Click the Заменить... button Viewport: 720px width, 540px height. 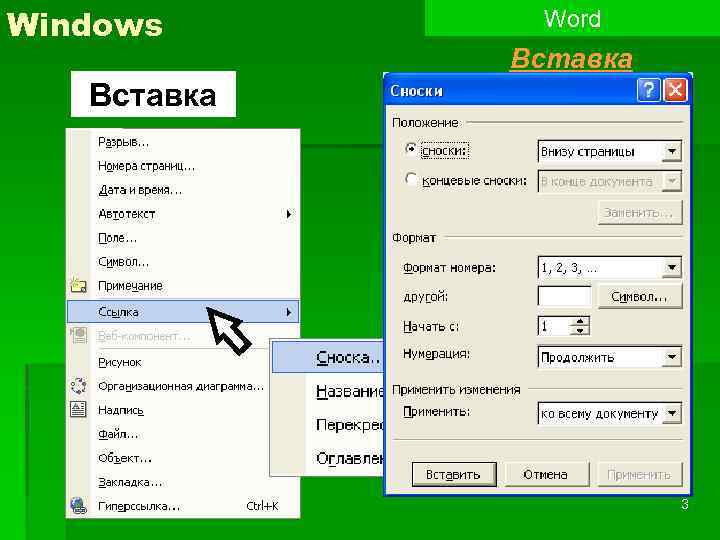pos(640,213)
